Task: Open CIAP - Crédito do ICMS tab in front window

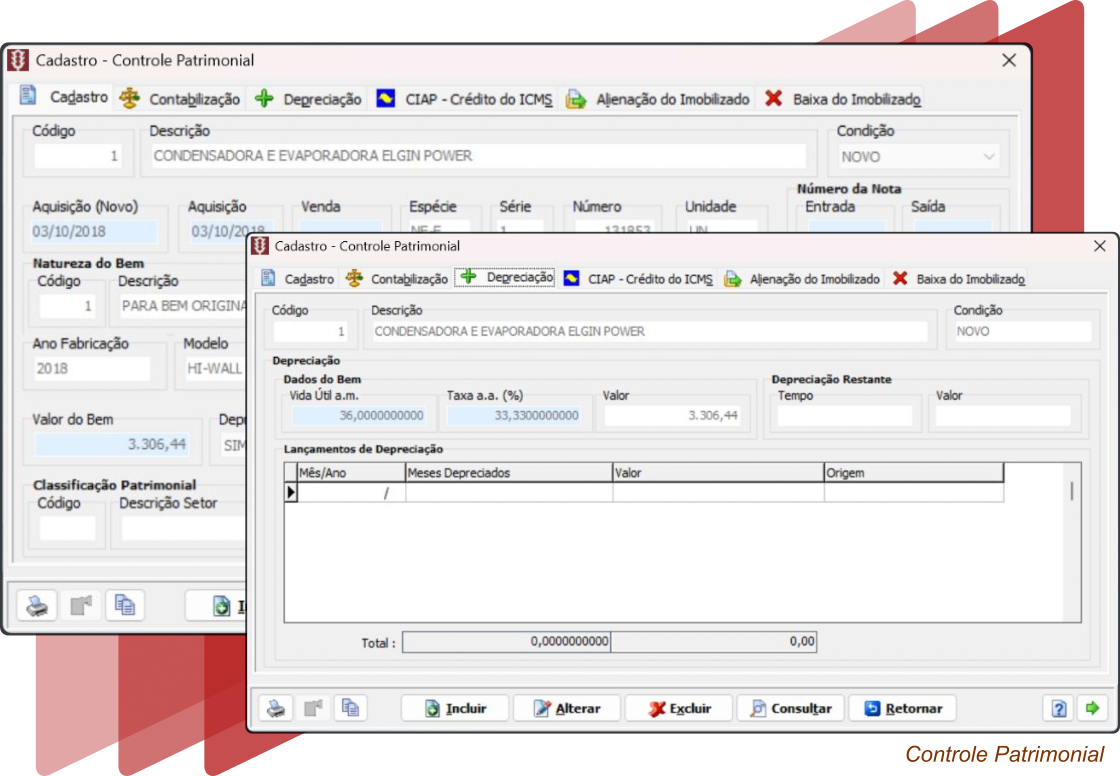Action: [x=638, y=279]
